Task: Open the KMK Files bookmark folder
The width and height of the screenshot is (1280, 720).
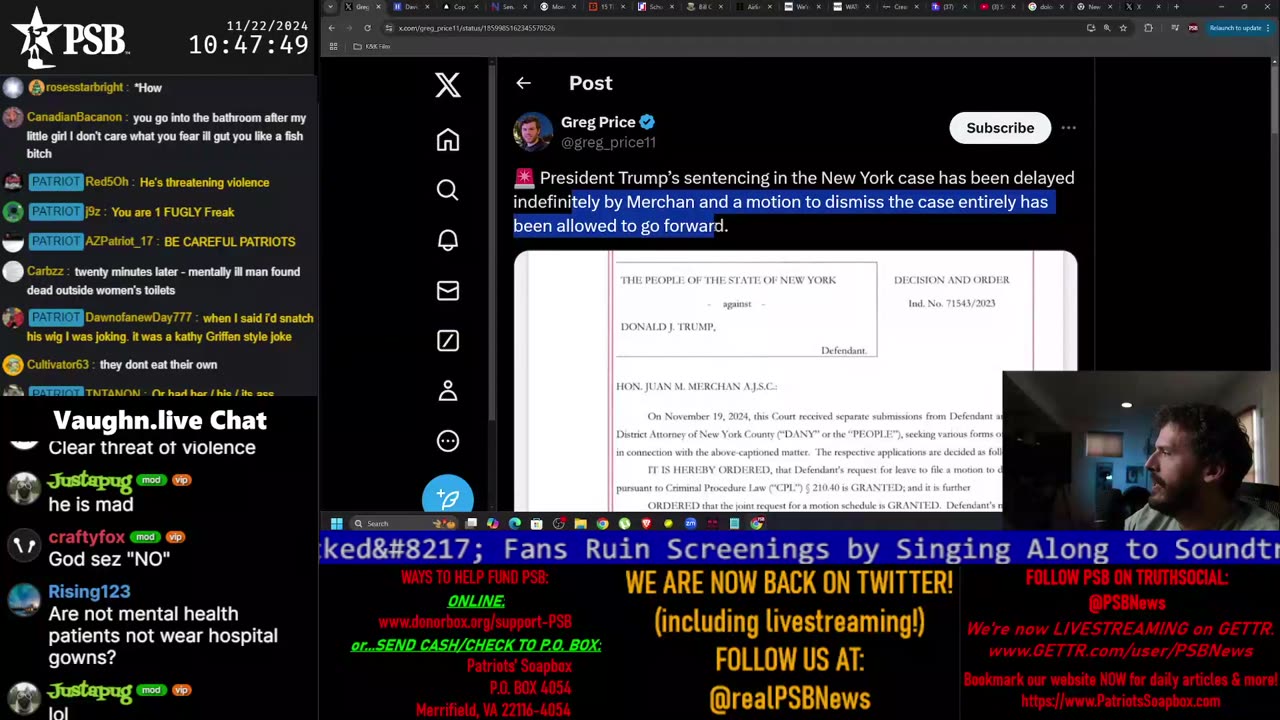Action: tap(371, 46)
